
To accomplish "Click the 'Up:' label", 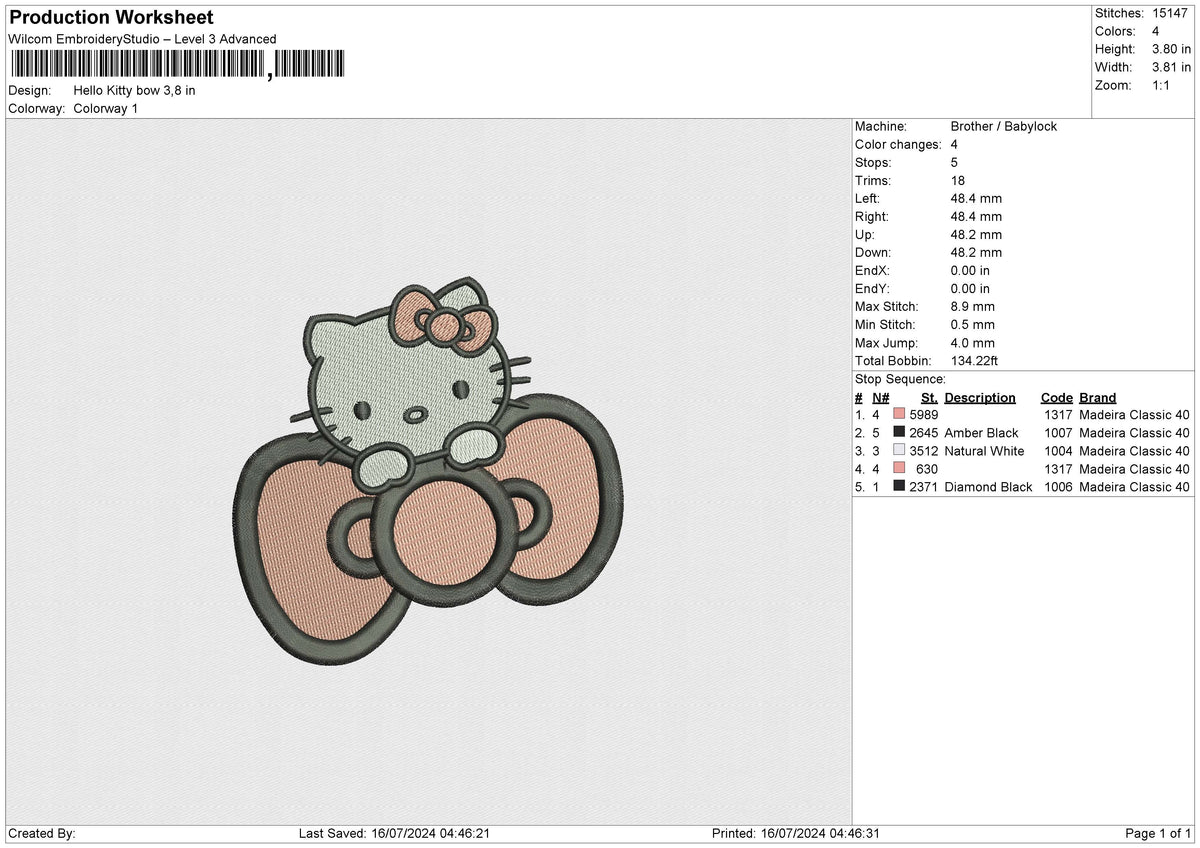I will [865, 235].
